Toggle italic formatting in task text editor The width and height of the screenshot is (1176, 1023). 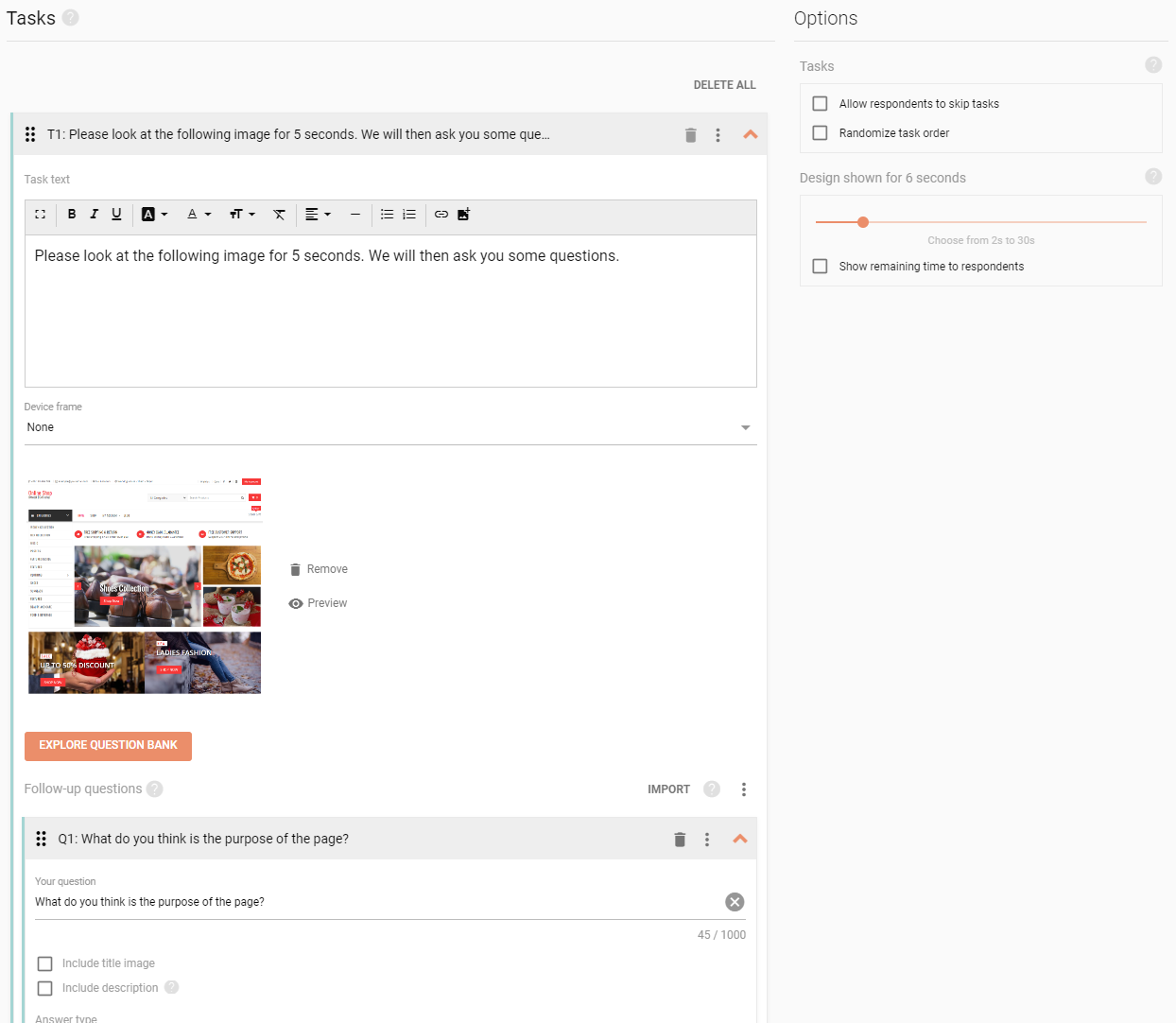[x=95, y=215]
